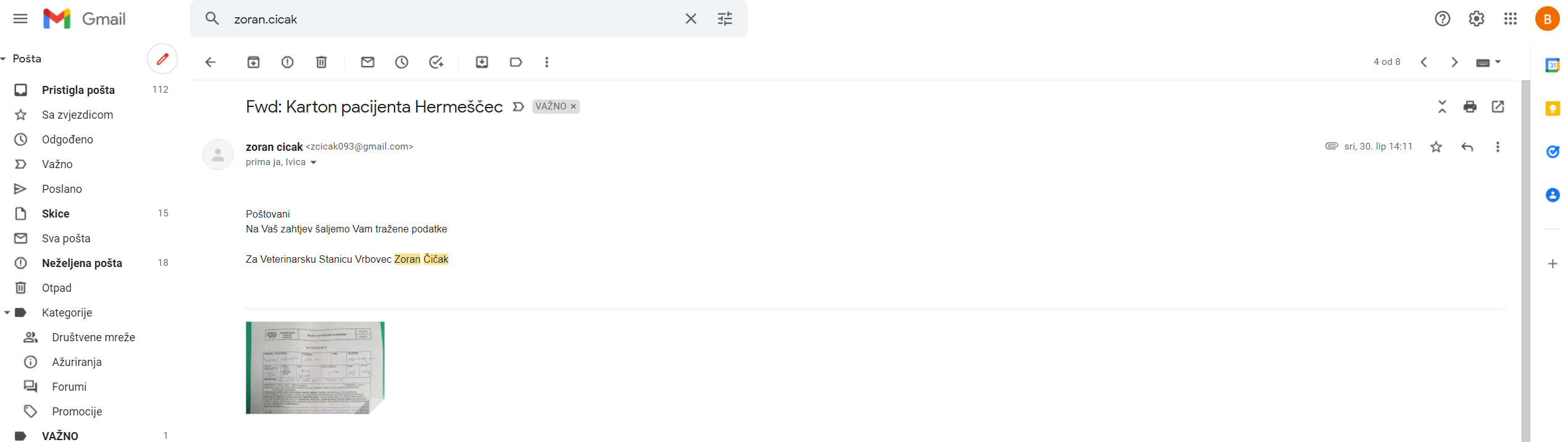This screenshot has width=1568, height=442.
Task: Add the email to Tasks
Action: (436, 62)
